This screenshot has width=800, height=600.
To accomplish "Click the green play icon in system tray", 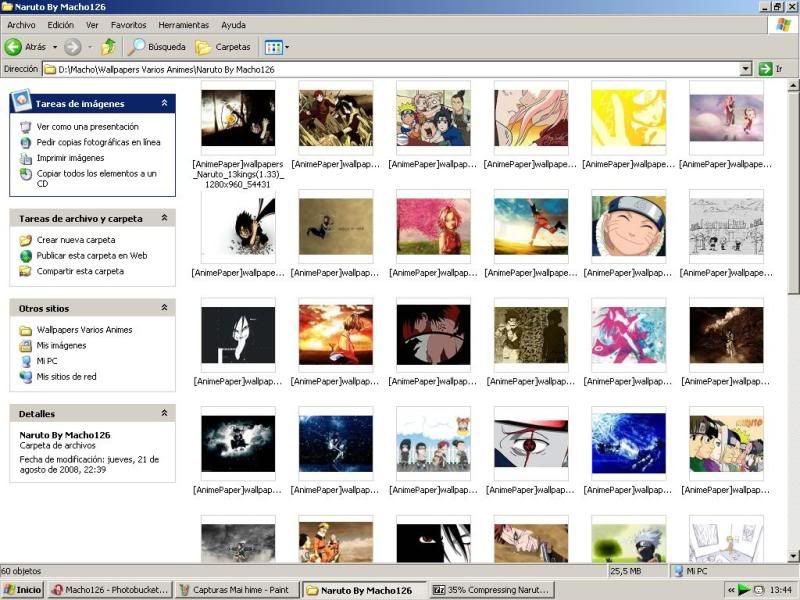I will [744, 590].
